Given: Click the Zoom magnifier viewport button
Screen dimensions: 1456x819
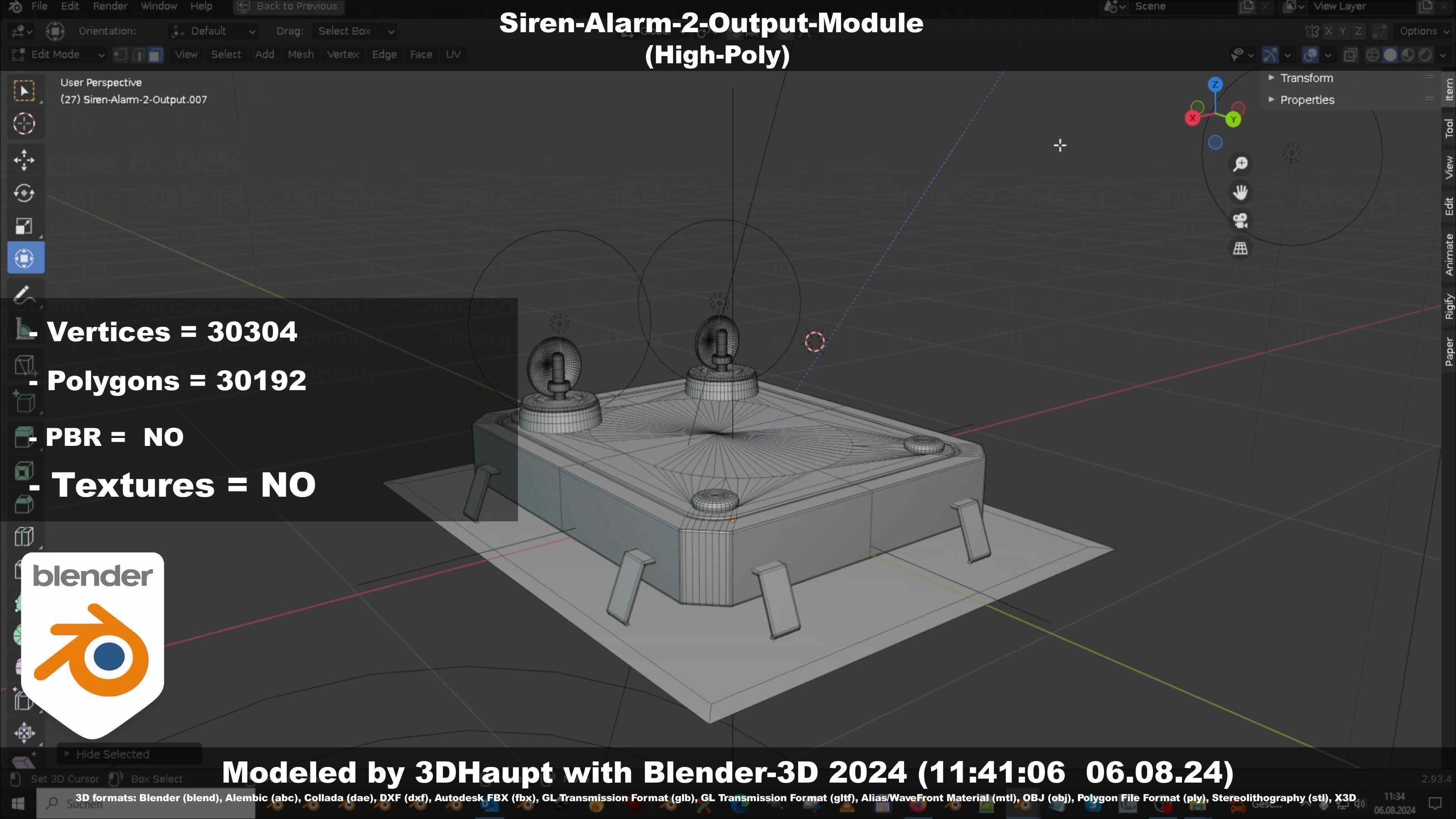Looking at the screenshot, I should coord(1240,164).
